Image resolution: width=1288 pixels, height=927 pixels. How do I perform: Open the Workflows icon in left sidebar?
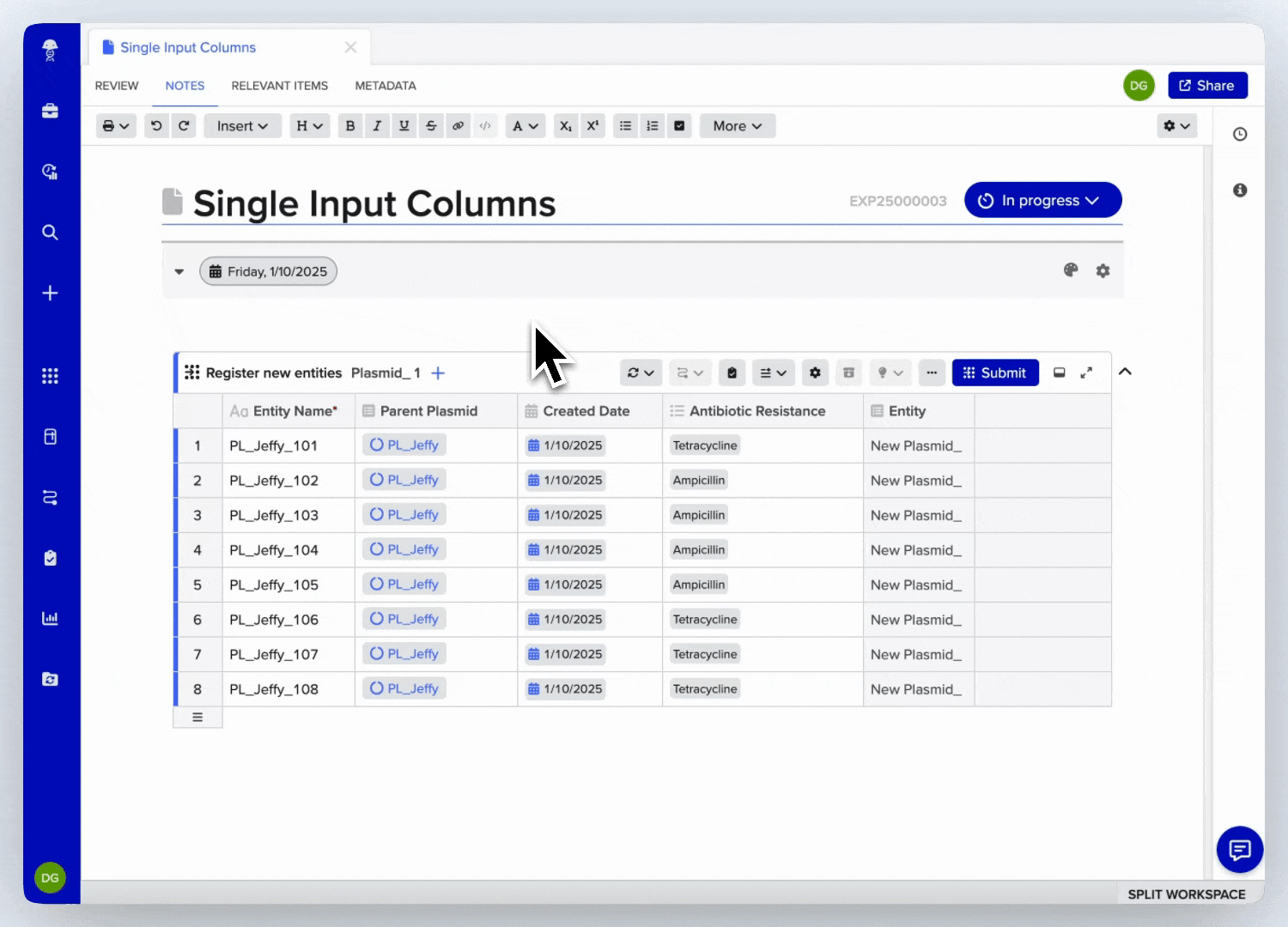(50, 497)
